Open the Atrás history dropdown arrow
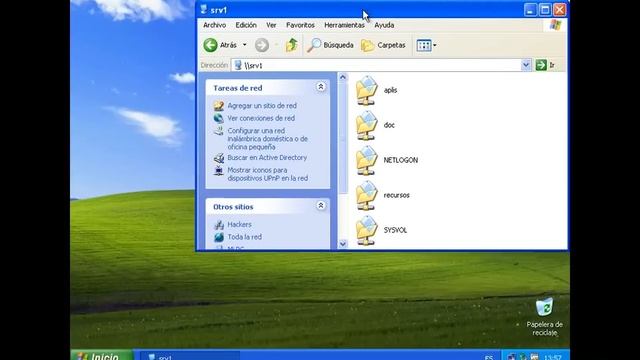640x360 pixels. (244, 45)
